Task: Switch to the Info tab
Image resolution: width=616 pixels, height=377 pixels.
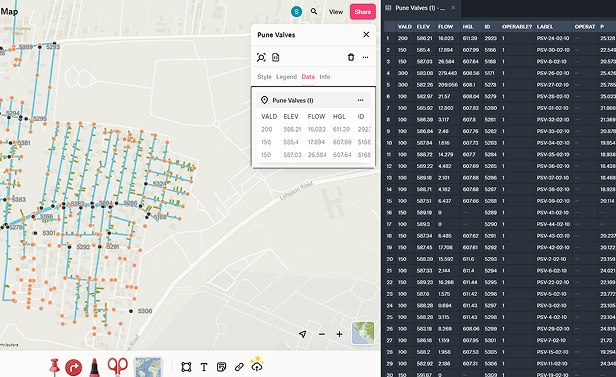Action: pyautogui.click(x=324, y=77)
